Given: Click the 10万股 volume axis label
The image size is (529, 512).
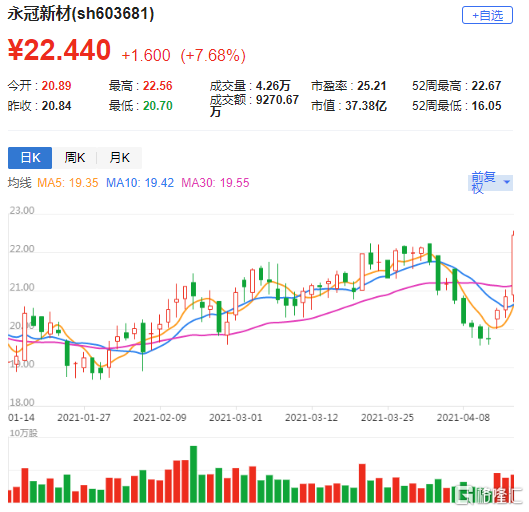Looking at the screenshot, I should 24,433.
